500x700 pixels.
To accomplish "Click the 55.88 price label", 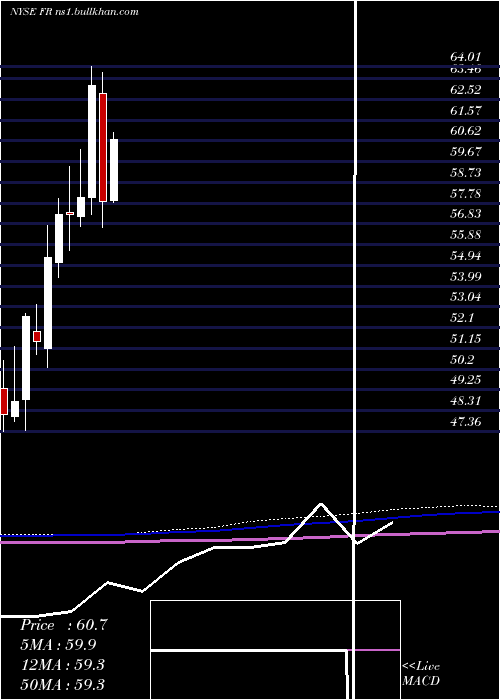I will tap(466, 235).
